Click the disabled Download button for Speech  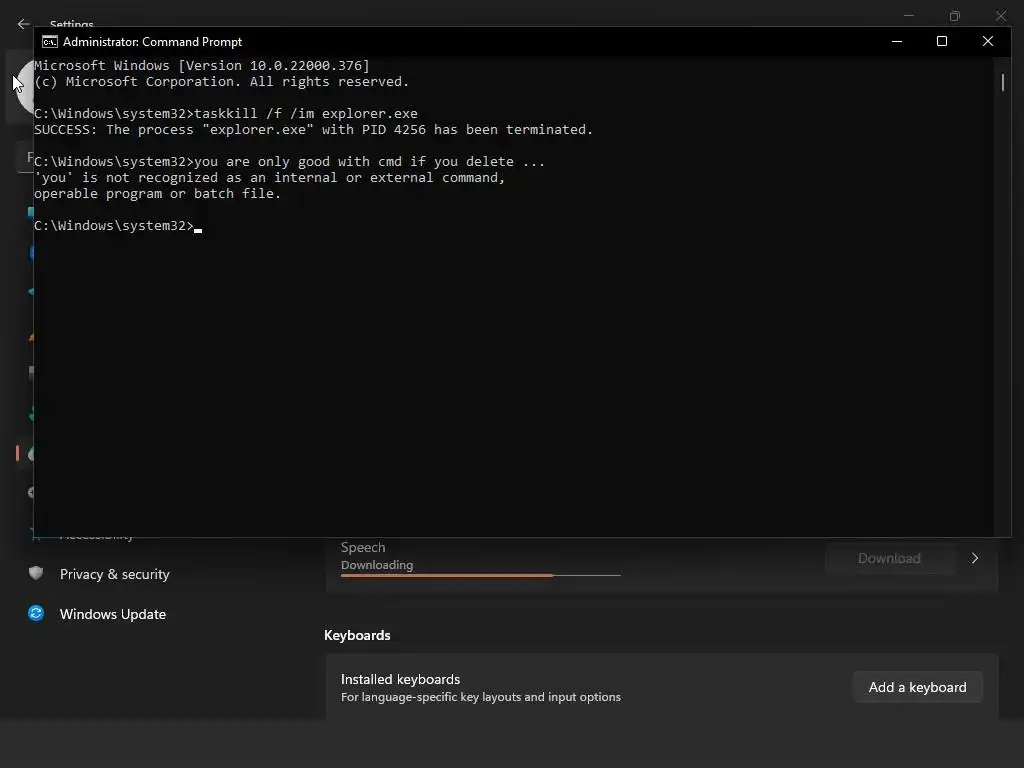pos(889,558)
